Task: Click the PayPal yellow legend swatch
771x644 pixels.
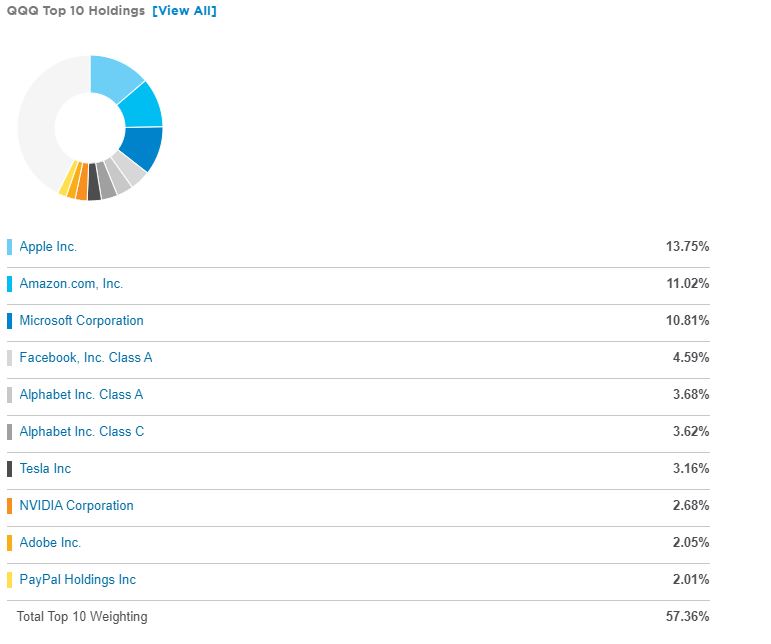Action: point(9,580)
